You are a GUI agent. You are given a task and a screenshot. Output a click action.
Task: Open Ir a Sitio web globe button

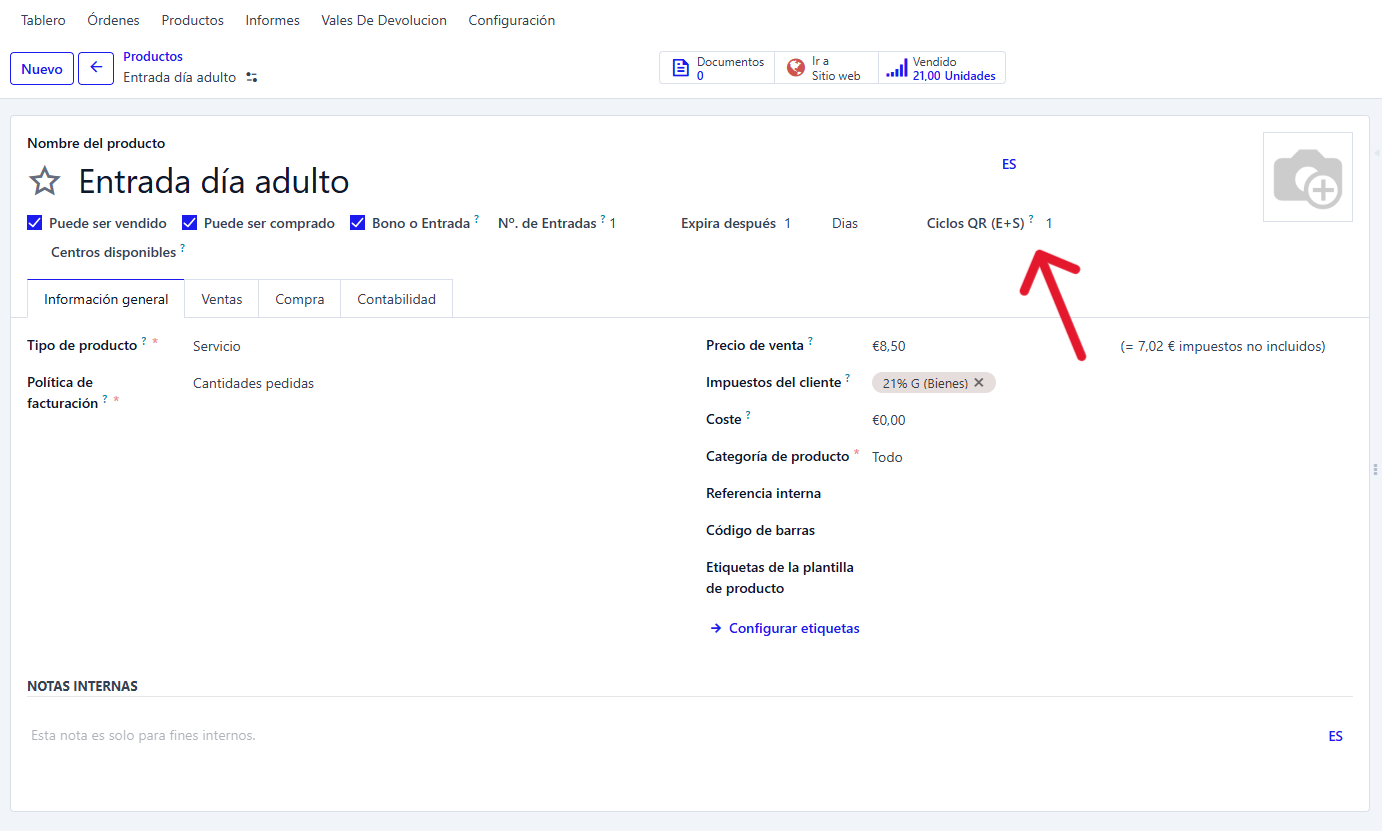tap(826, 68)
